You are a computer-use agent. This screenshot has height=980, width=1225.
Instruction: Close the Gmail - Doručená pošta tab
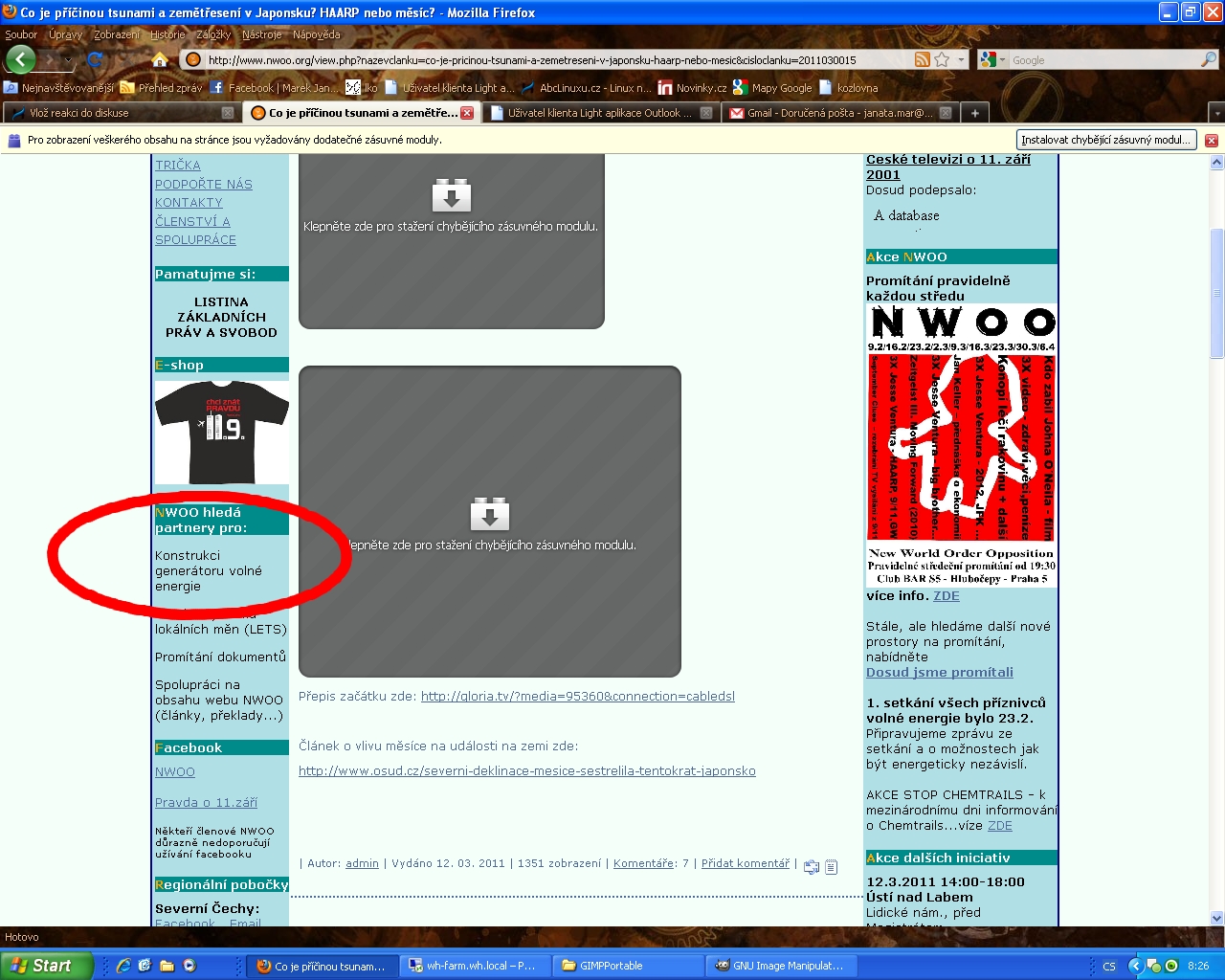point(946,113)
